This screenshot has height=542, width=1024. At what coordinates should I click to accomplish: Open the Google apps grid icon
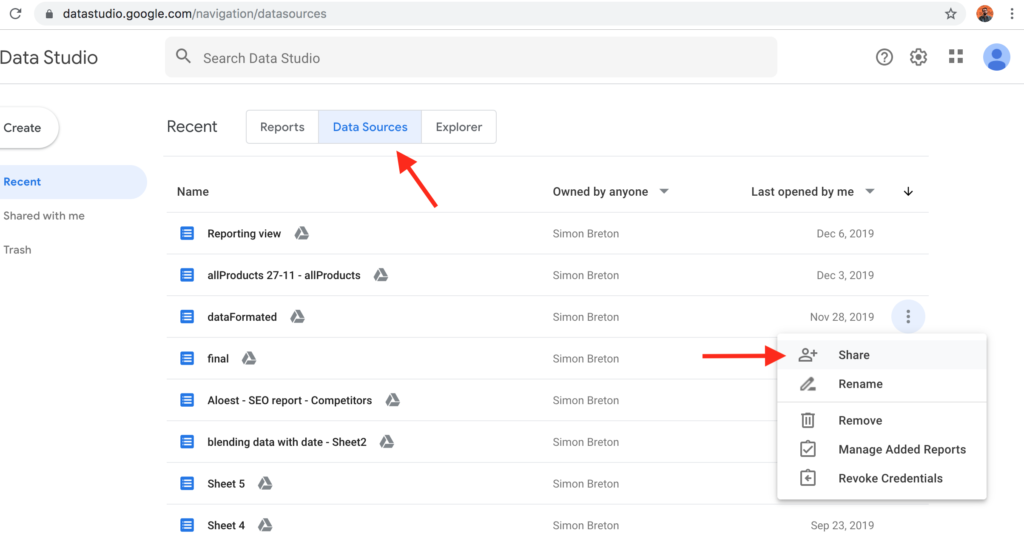[x=956, y=57]
